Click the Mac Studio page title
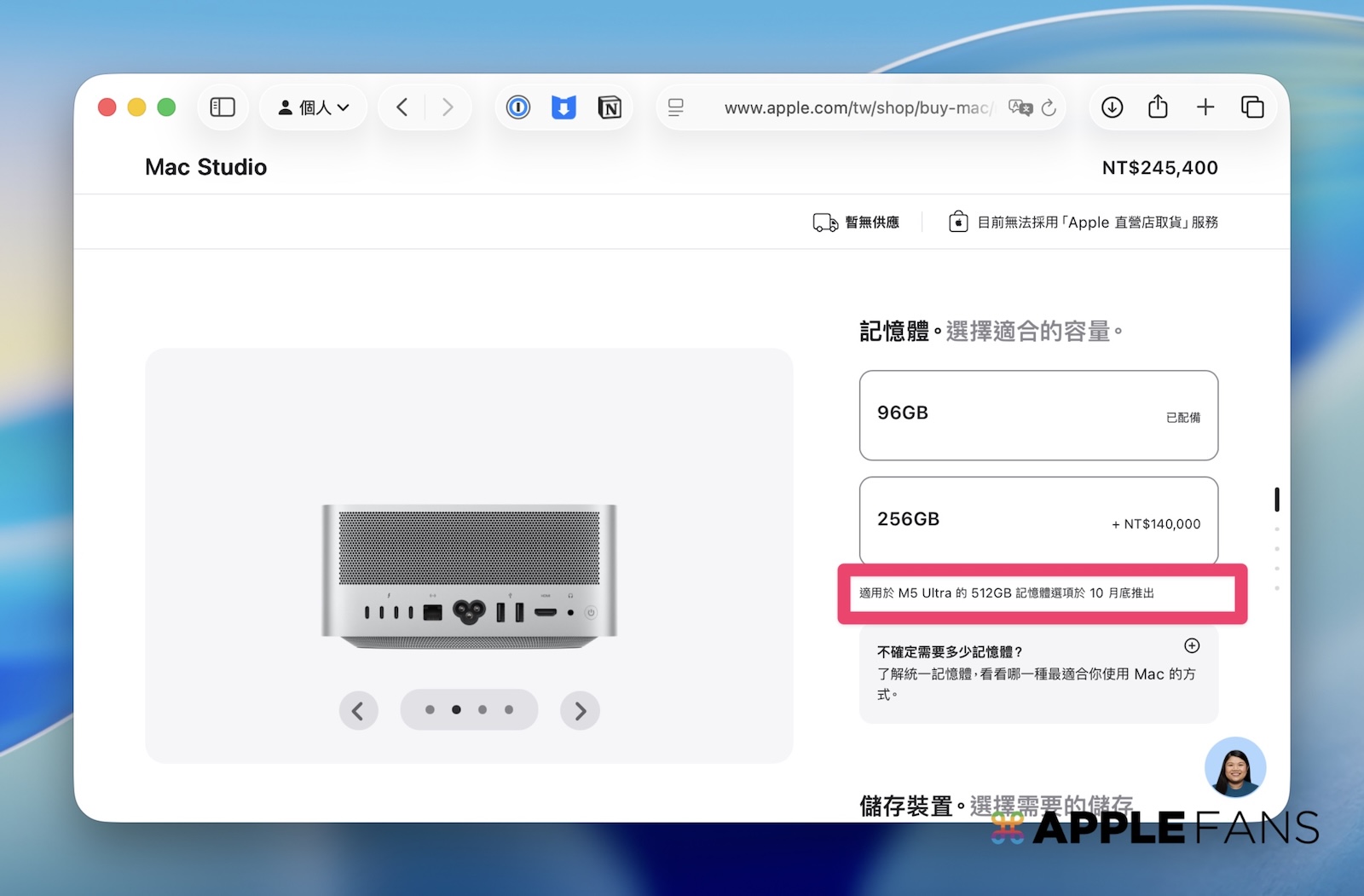The image size is (1364, 896). [x=205, y=167]
